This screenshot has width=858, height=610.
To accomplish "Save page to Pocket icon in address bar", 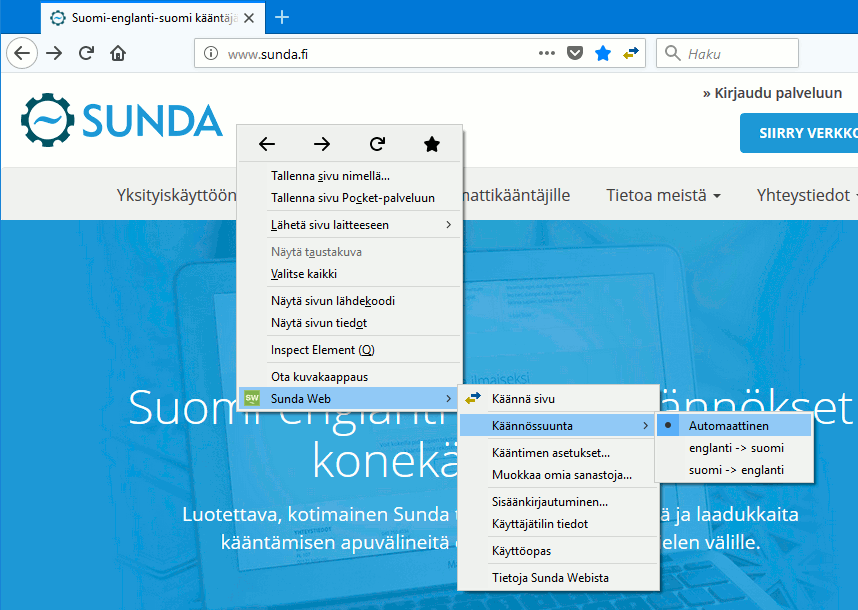I will (575, 53).
